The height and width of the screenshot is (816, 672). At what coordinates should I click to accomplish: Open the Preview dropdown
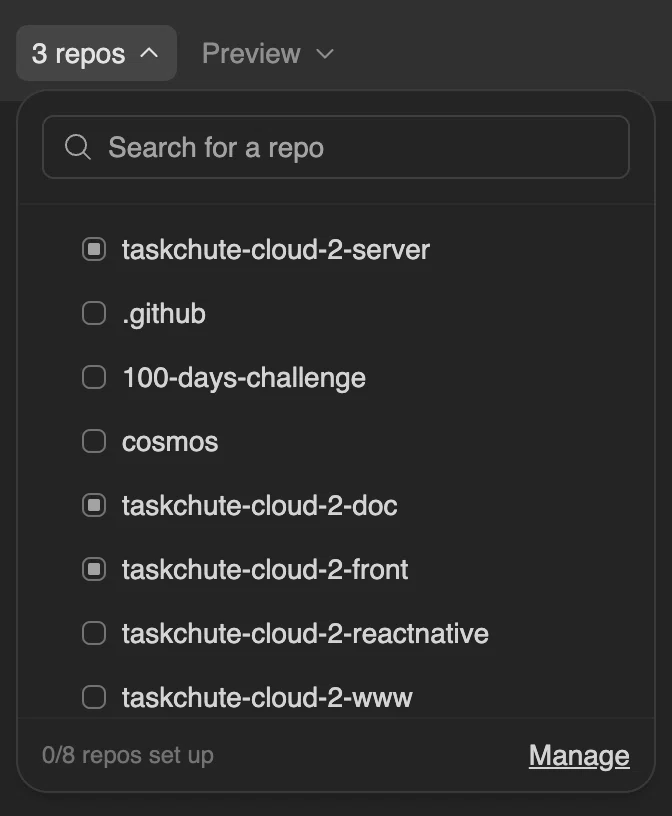pyautogui.click(x=268, y=53)
